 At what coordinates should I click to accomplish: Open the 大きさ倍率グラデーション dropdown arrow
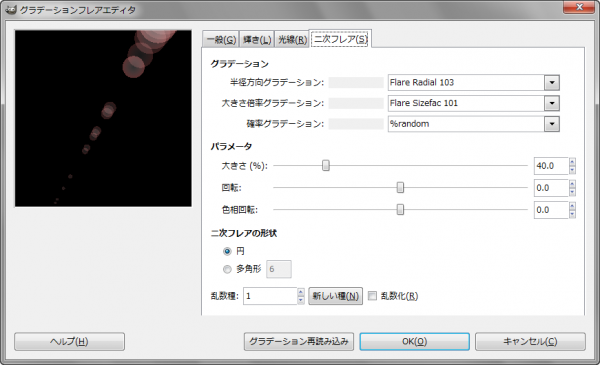(x=552, y=103)
